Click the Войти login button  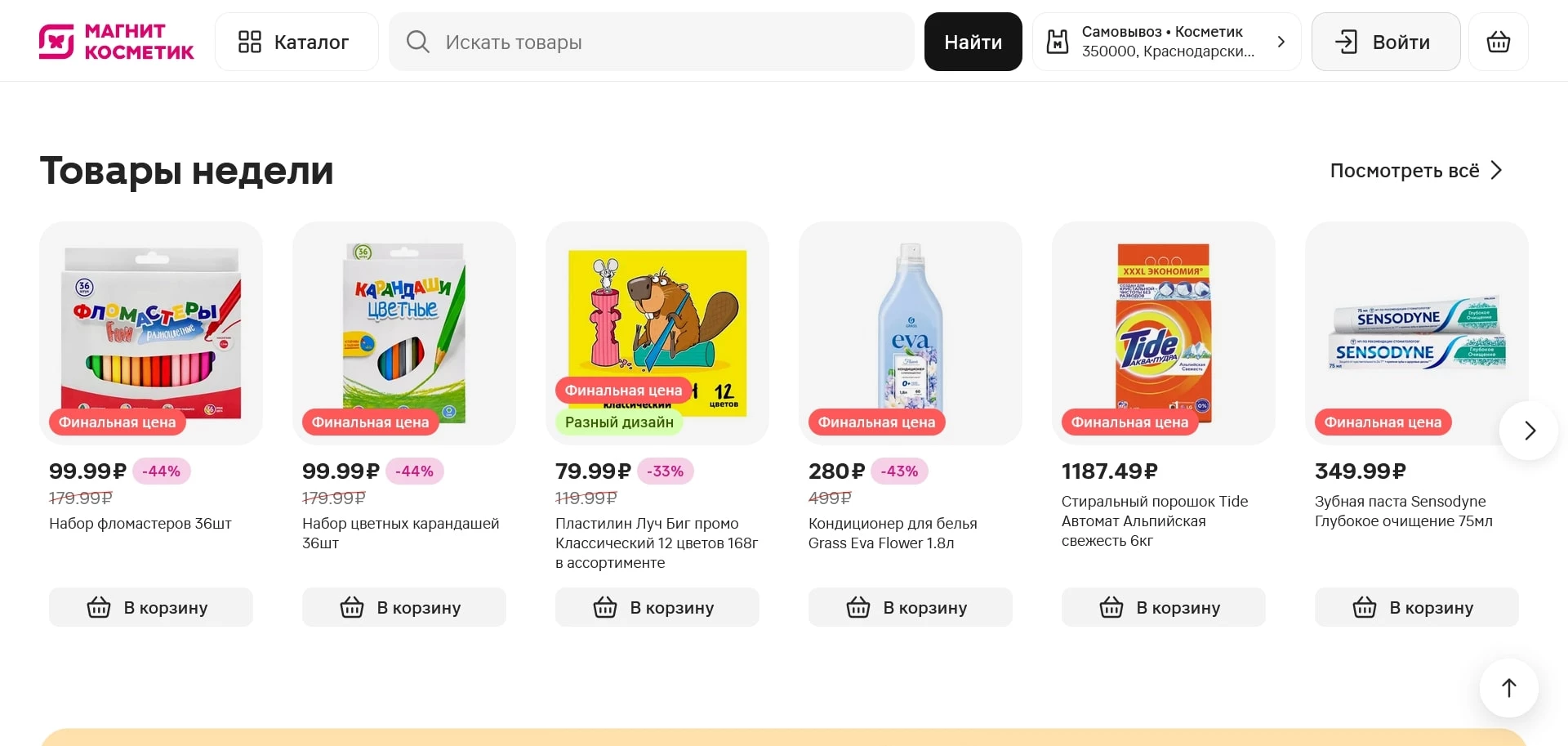[1385, 42]
